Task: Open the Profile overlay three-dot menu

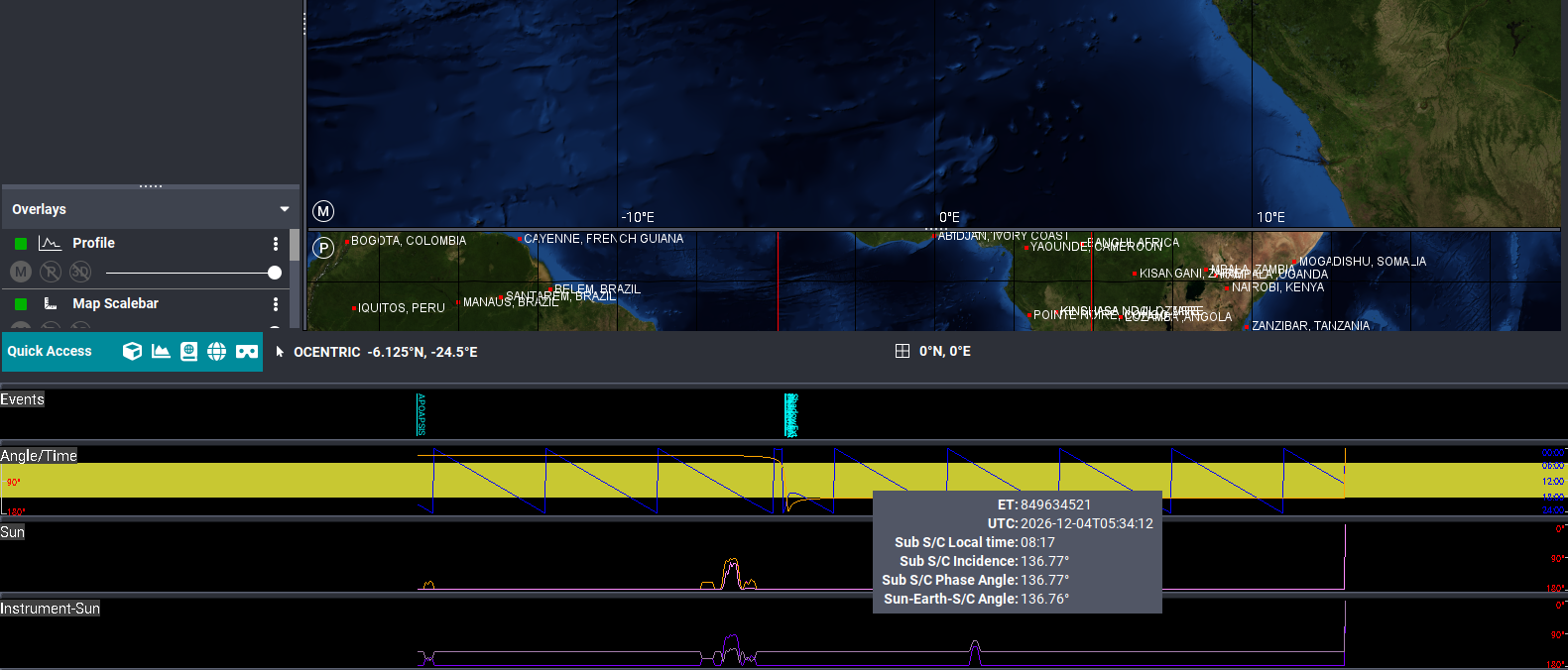Action: [x=276, y=243]
